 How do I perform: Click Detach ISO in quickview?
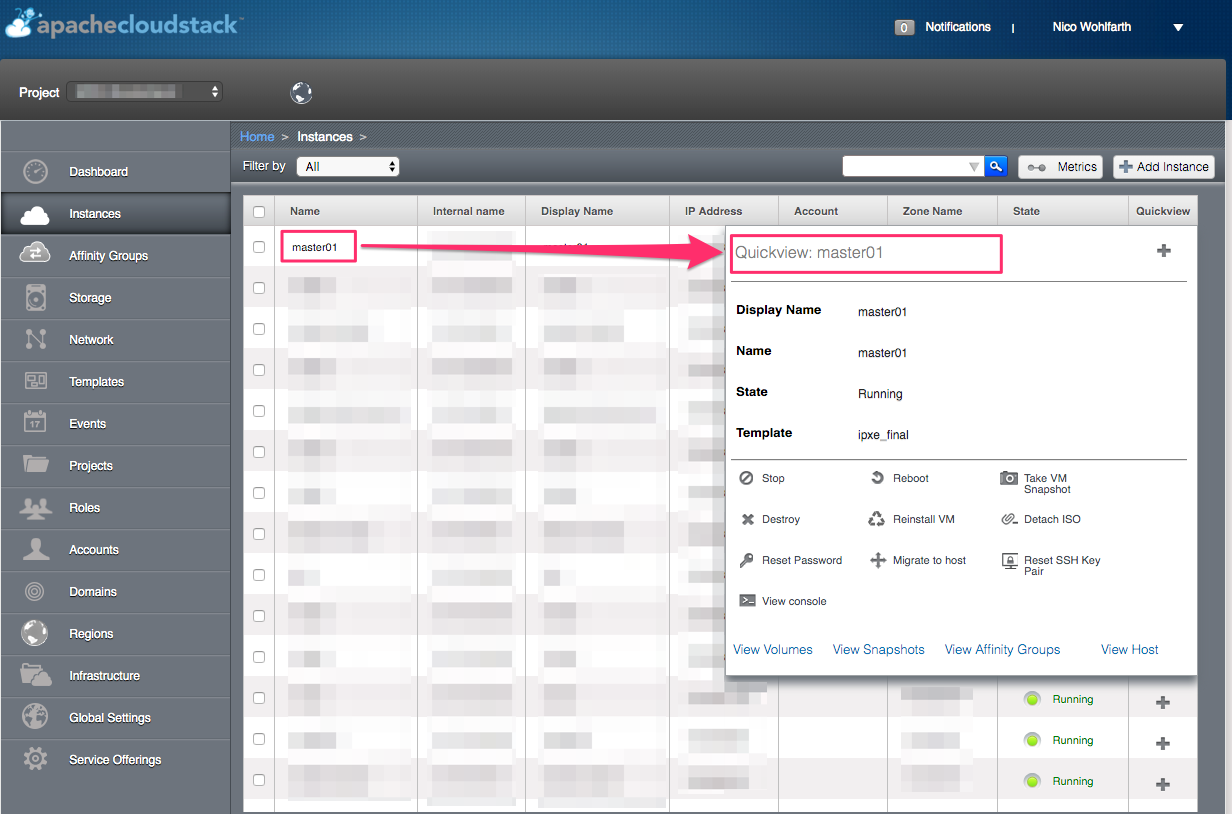[x=1041, y=519]
